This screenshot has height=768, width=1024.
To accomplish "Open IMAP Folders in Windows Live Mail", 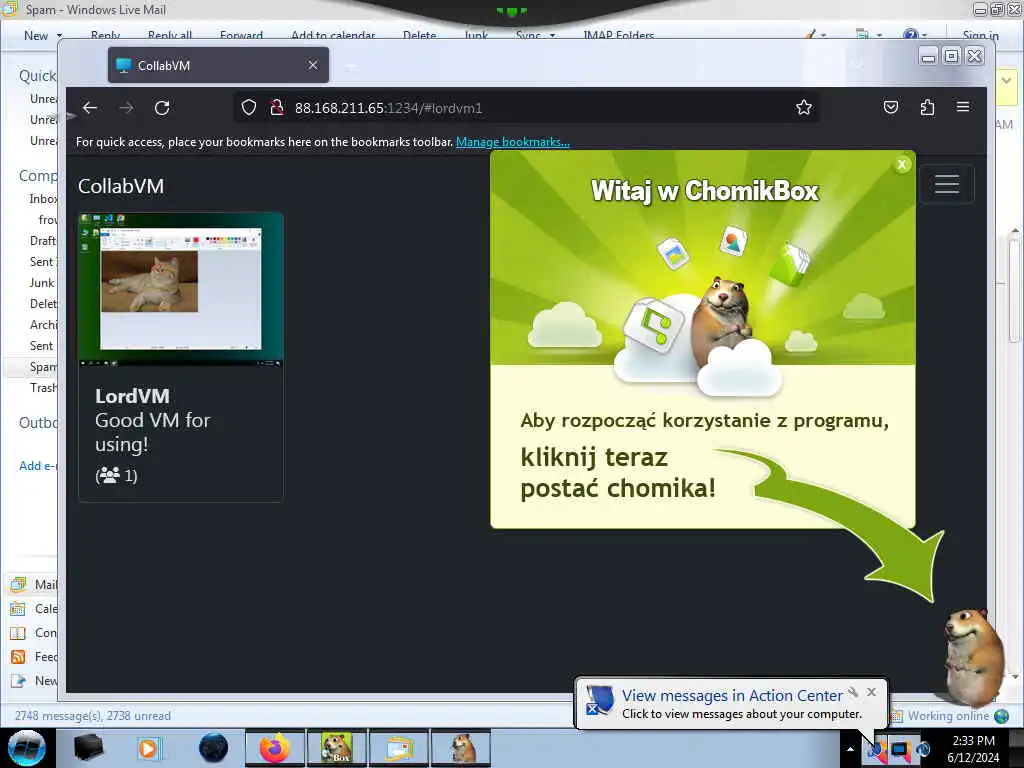I will (618, 36).
